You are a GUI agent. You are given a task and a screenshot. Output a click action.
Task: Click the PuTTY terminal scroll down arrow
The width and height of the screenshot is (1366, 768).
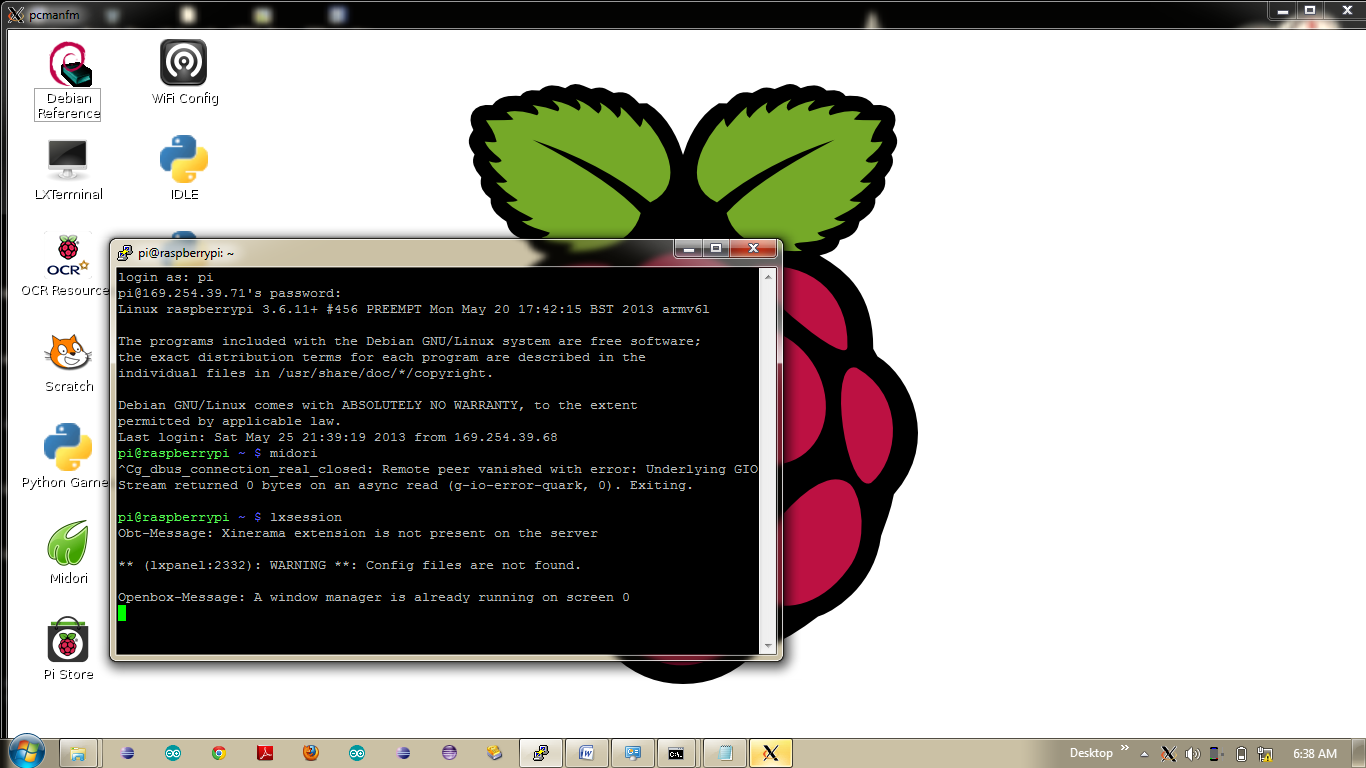point(768,647)
